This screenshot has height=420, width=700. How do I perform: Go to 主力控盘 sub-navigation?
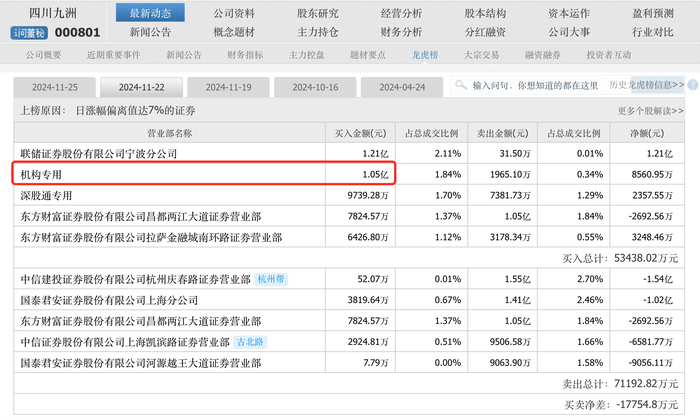coord(306,55)
